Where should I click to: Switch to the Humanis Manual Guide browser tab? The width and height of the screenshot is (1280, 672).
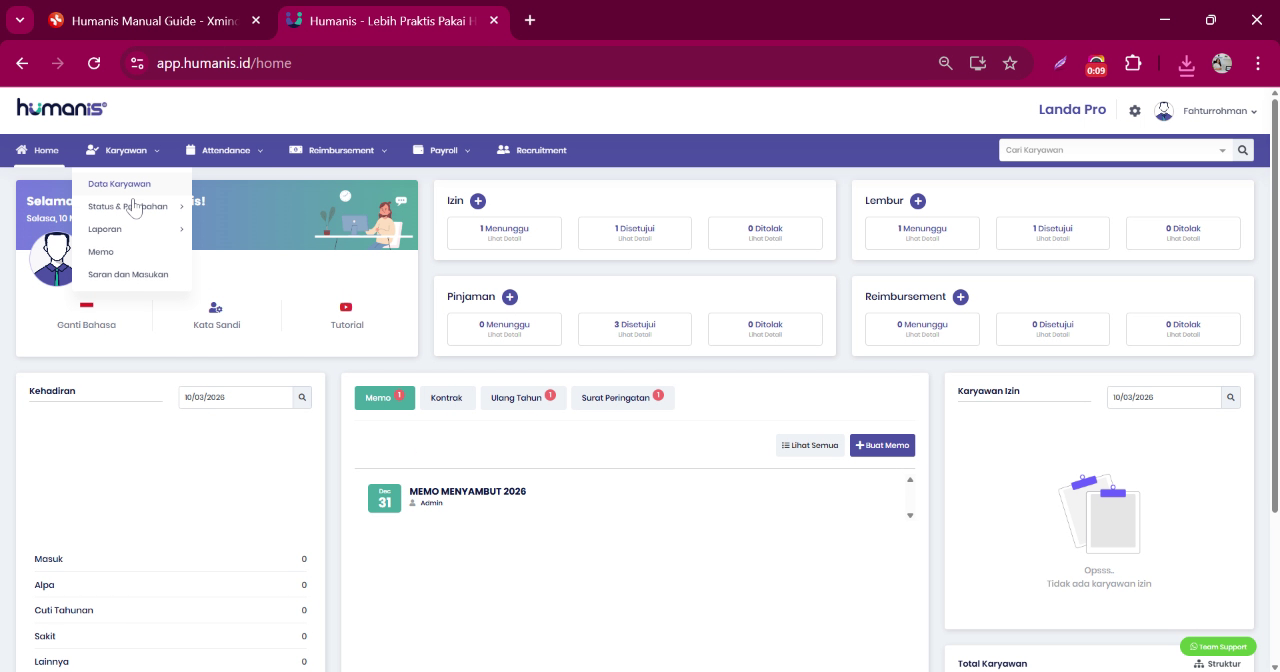pyautogui.click(x=153, y=20)
